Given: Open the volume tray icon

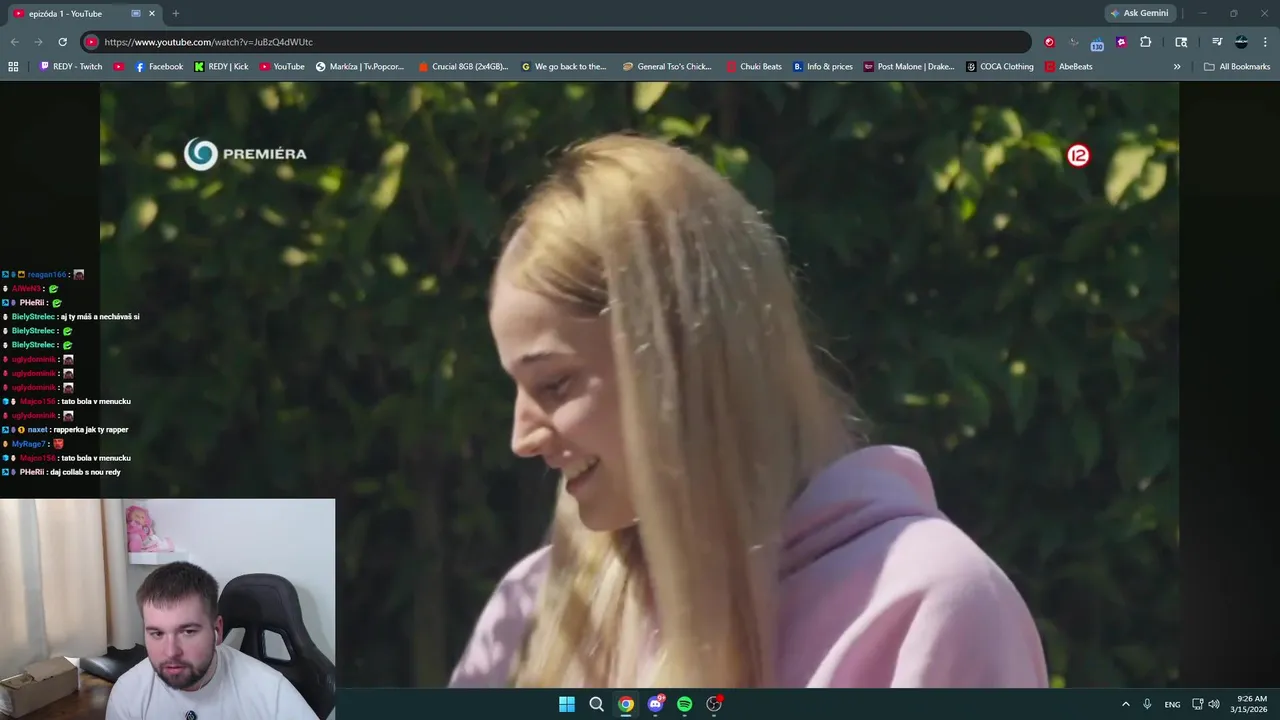Looking at the screenshot, I should tap(1214, 704).
